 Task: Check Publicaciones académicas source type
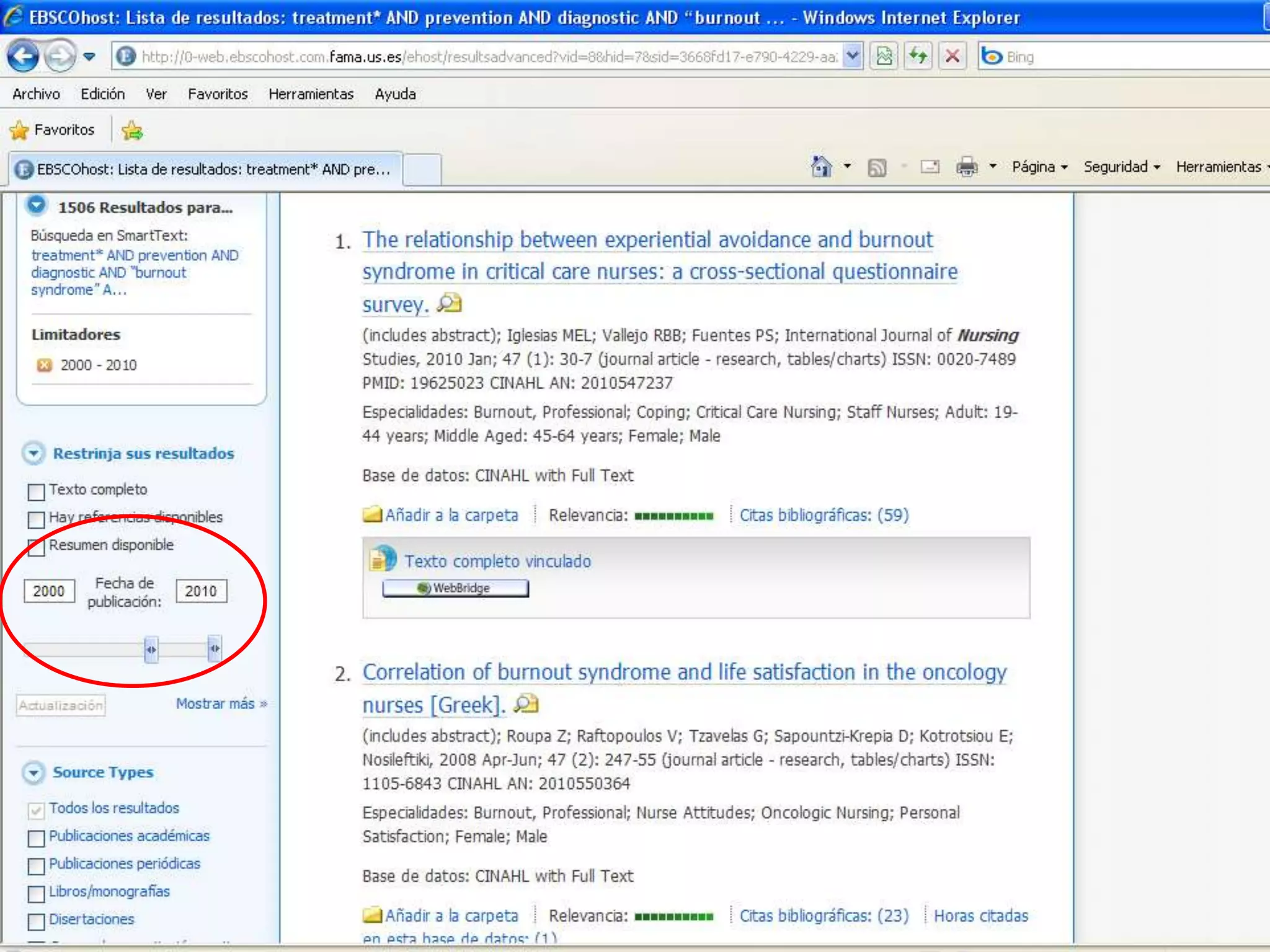click(37, 838)
